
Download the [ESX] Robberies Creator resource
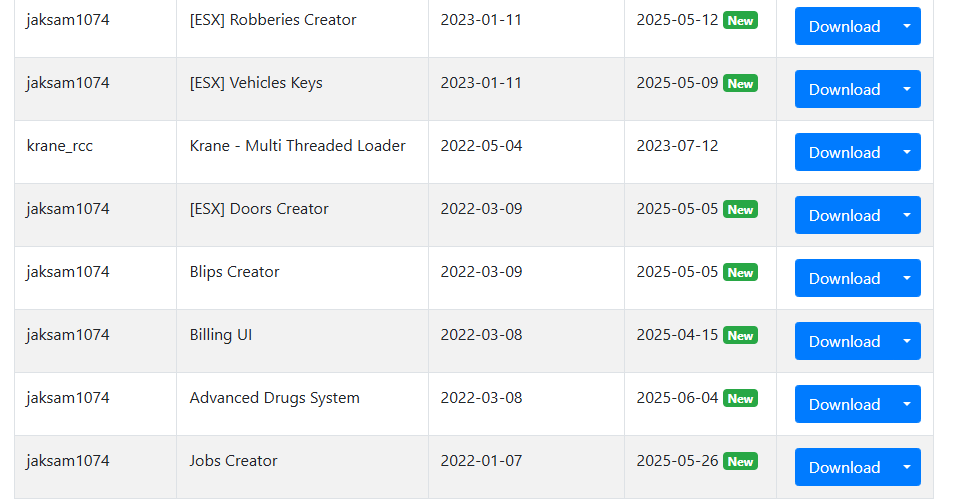844,26
